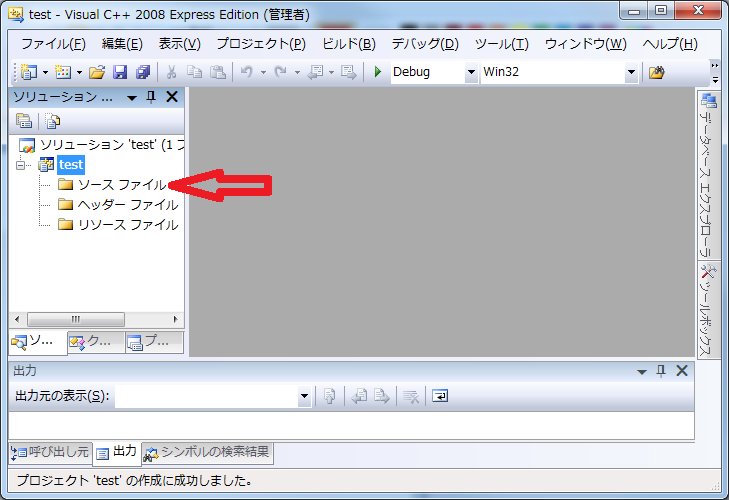Close the 出力 output panel
The height and width of the screenshot is (500, 729).
[x=682, y=371]
